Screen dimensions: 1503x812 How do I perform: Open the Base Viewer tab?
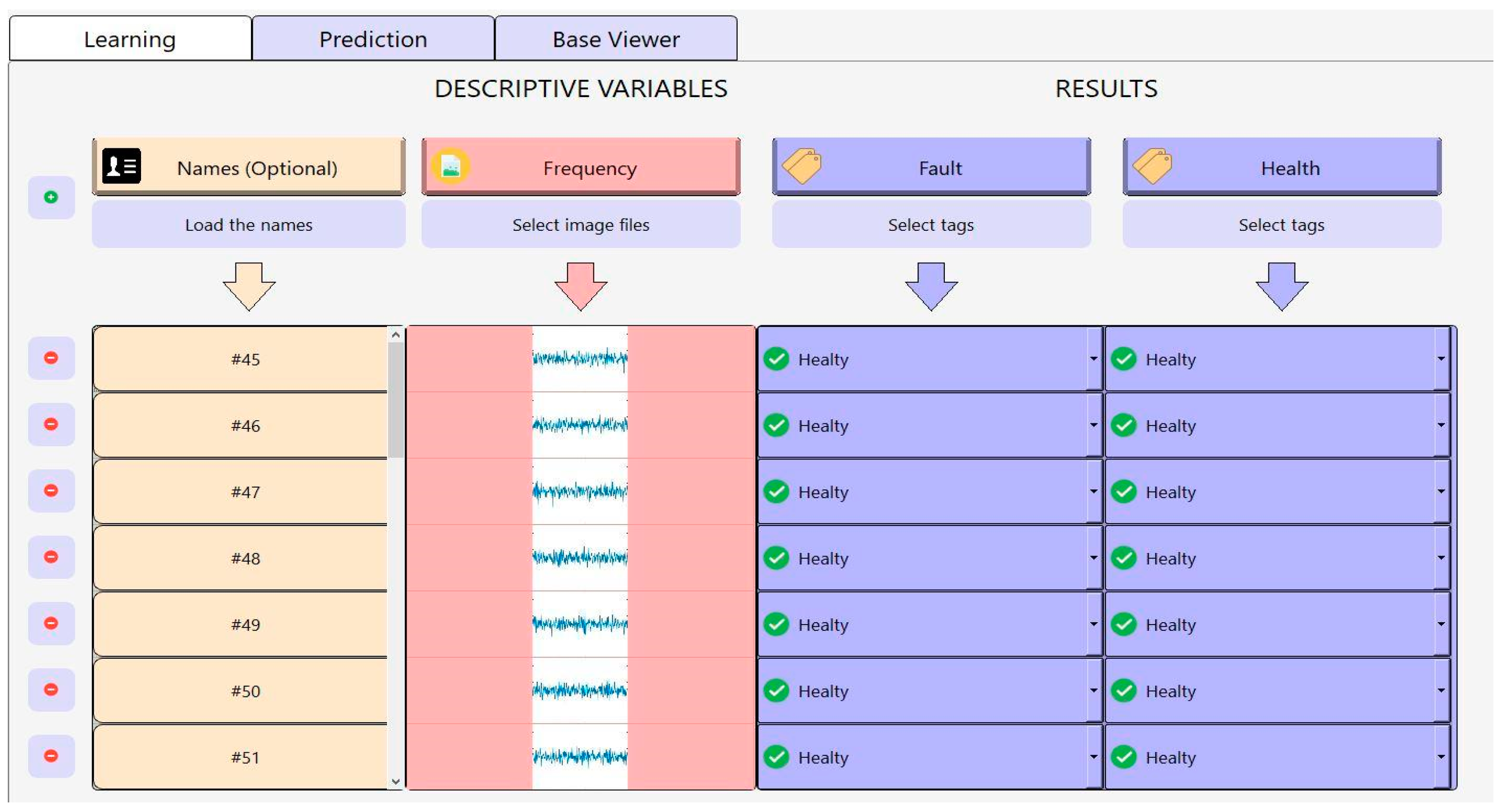point(616,39)
